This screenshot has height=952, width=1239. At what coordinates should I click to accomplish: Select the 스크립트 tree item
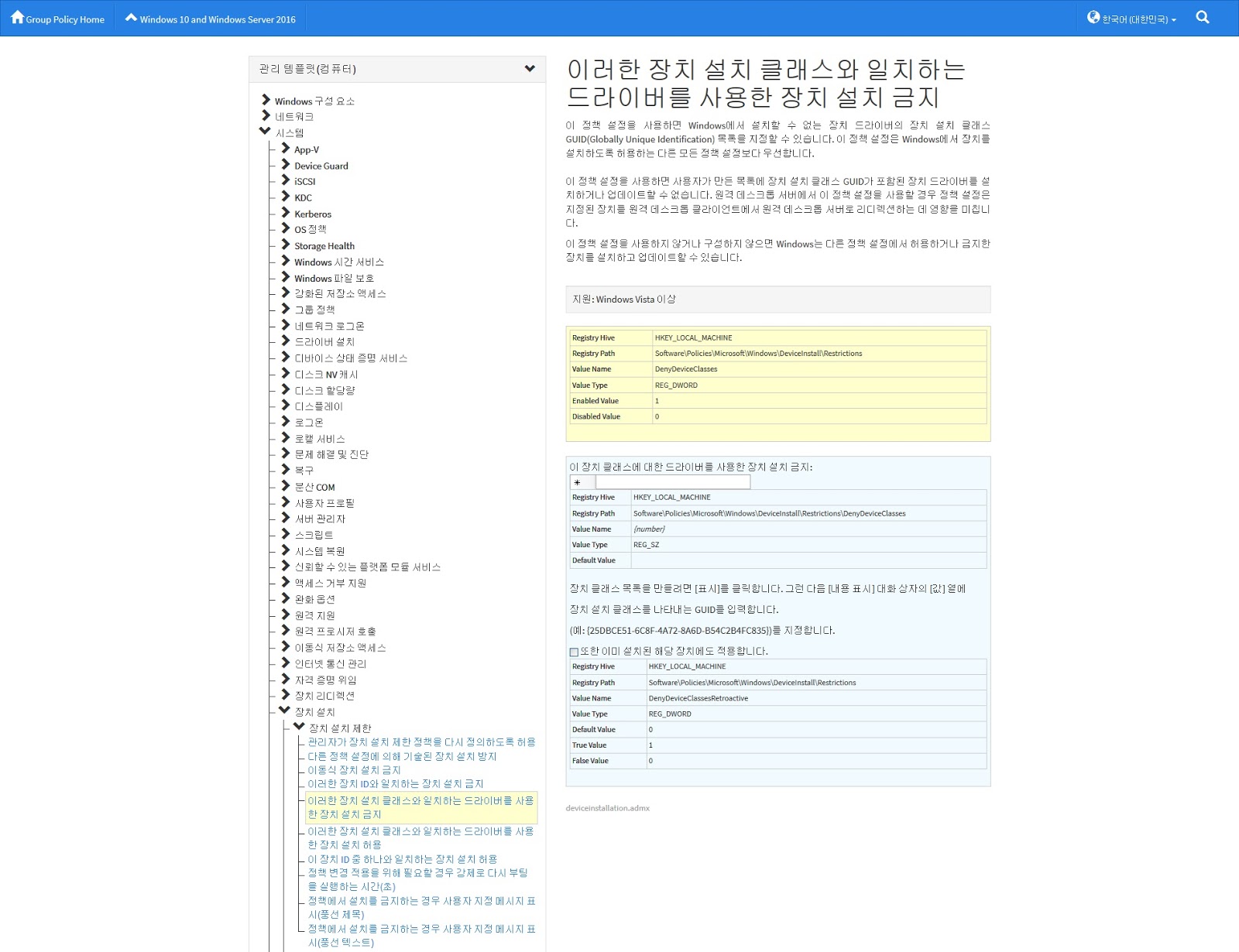coord(314,535)
